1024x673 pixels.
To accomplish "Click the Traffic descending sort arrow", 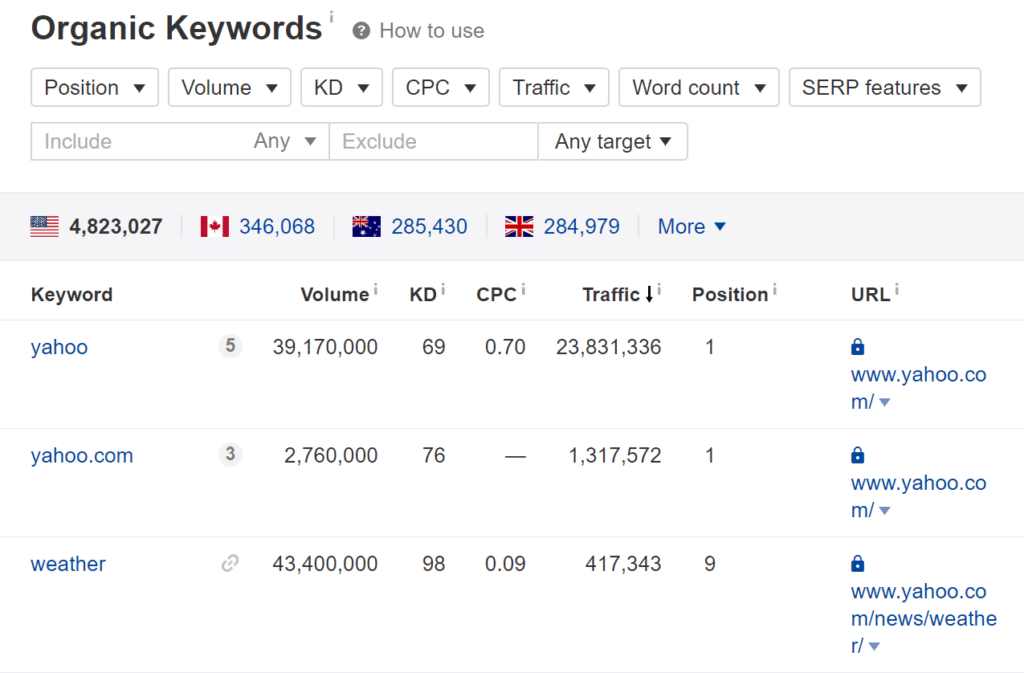I will (648, 294).
